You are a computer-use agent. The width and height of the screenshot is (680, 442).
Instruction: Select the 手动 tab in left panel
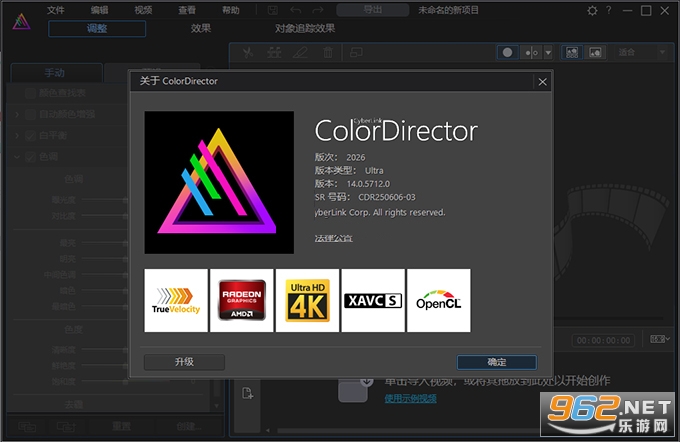(55, 73)
